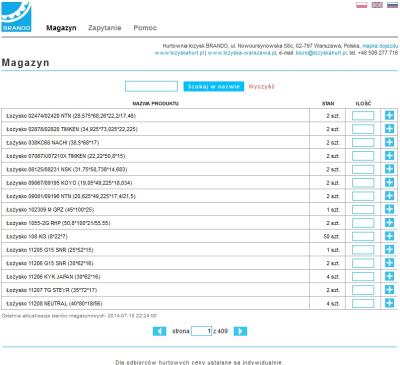
Task: Focus the quantity field for the 11205 G15 SNR bearing
Action: pyautogui.click(x=363, y=250)
